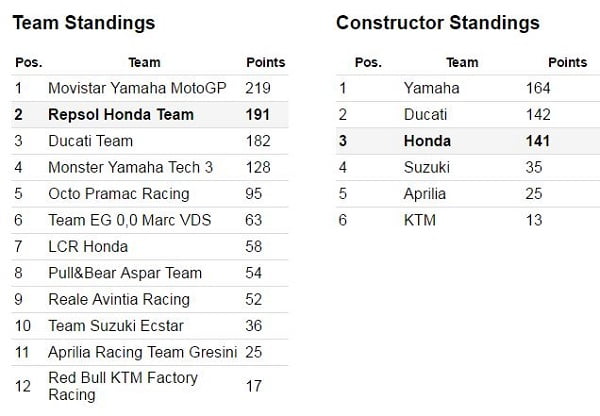Click the Team Standings heading
The width and height of the screenshot is (600, 416).
click(x=82, y=23)
